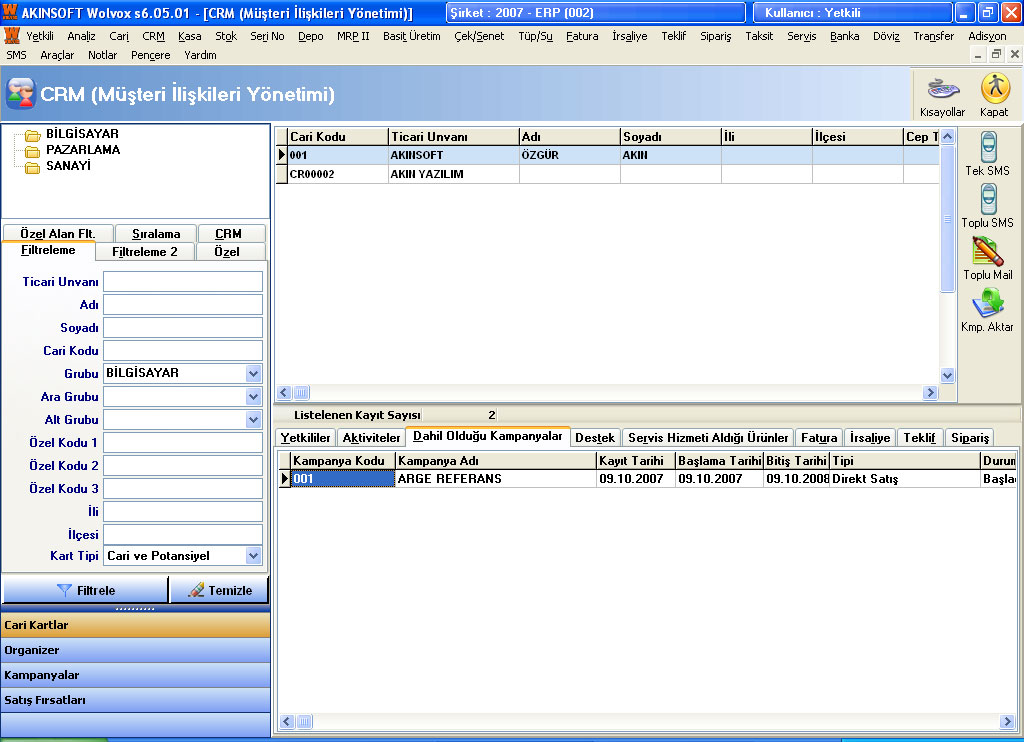Expand the Ara Grubu dropdown
The height and width of the screenshot is (742, 1024).
pyautogui.click(x=253, y=396)
